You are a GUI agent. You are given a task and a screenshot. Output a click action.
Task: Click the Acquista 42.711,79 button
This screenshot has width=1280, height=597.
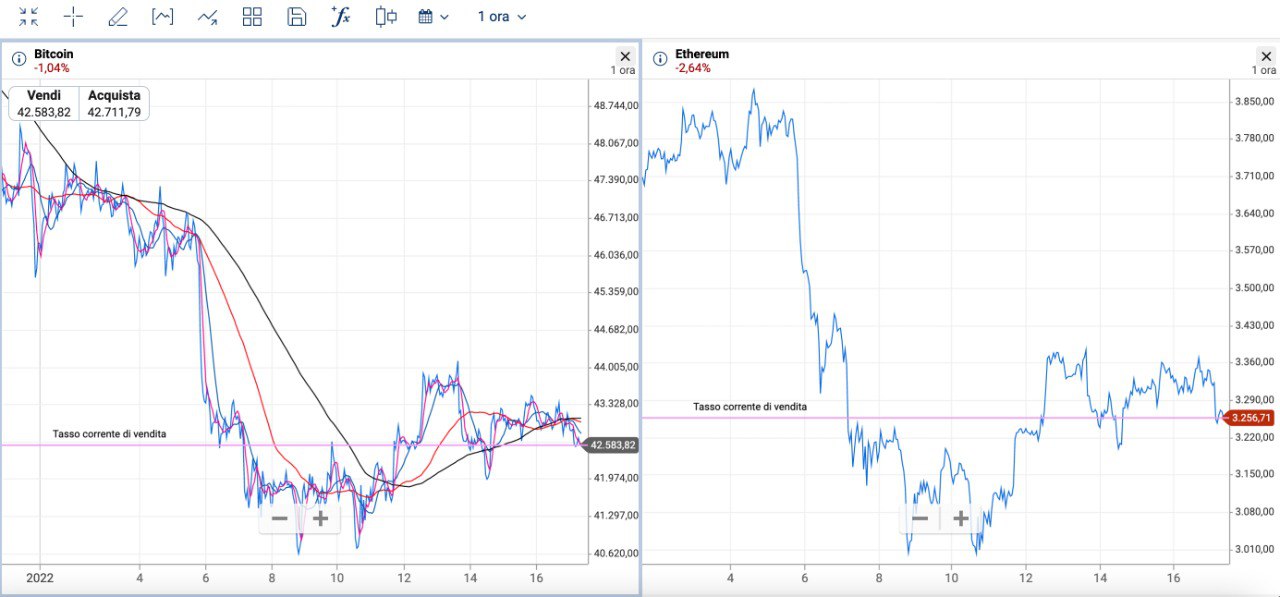(x=114, y=104)
